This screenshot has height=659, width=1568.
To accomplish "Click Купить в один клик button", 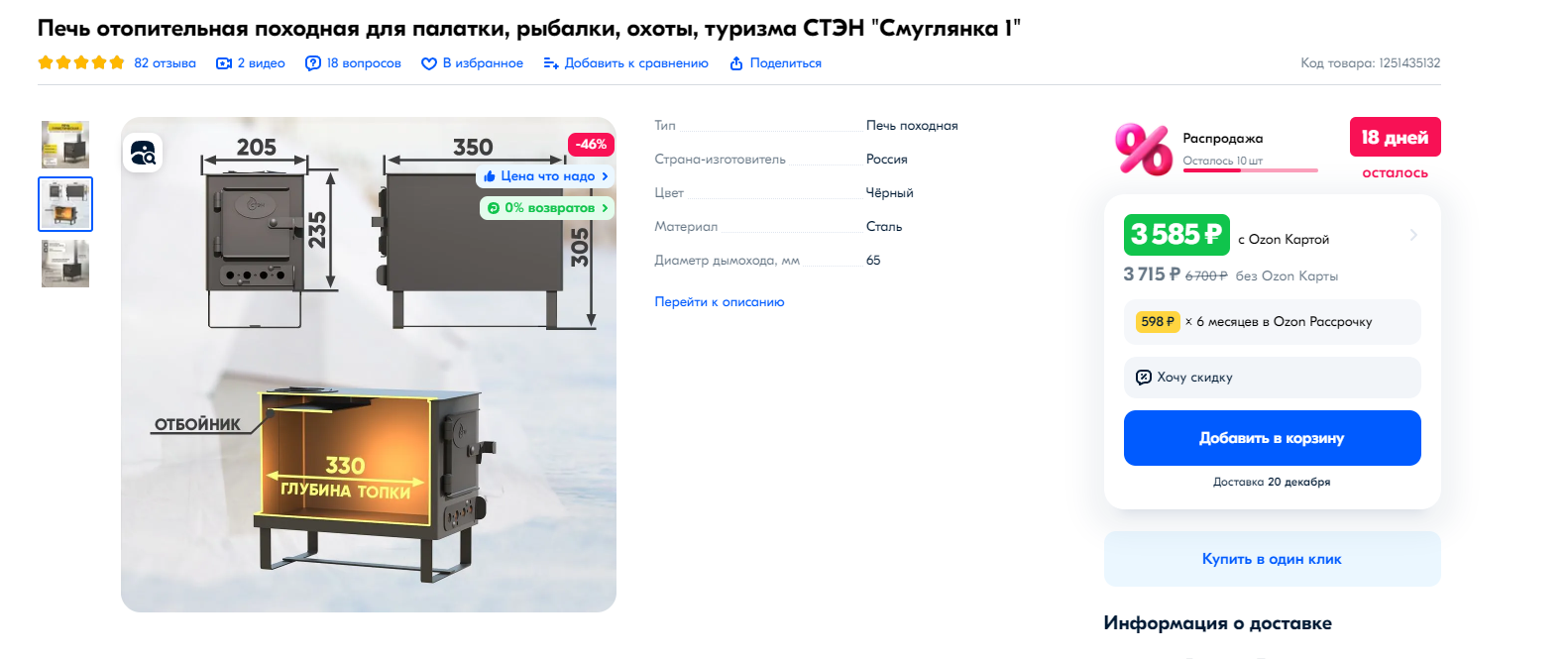I will 1272,559.
